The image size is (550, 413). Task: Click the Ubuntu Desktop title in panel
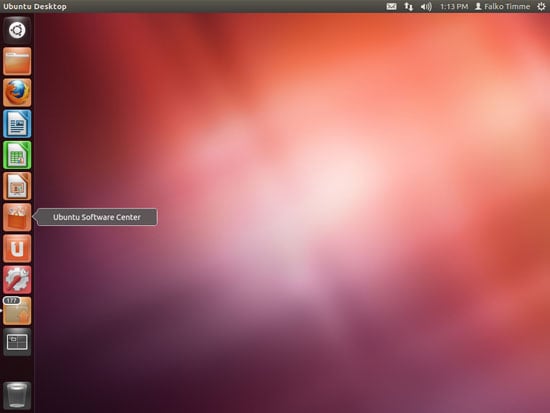click(35, 6)
